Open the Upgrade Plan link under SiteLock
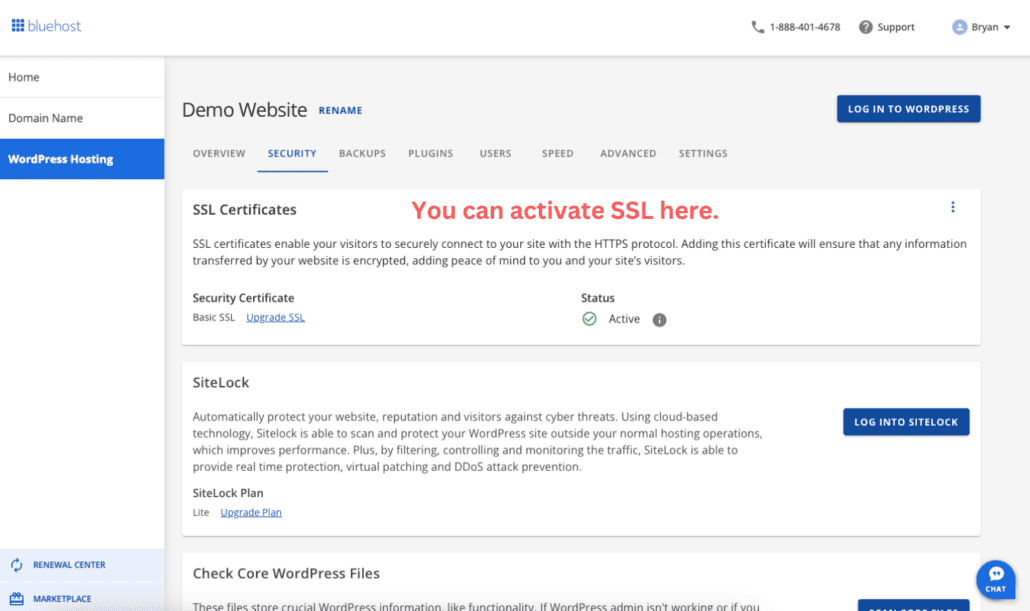This screenshot has width=1030, height=611. [250, 512]
